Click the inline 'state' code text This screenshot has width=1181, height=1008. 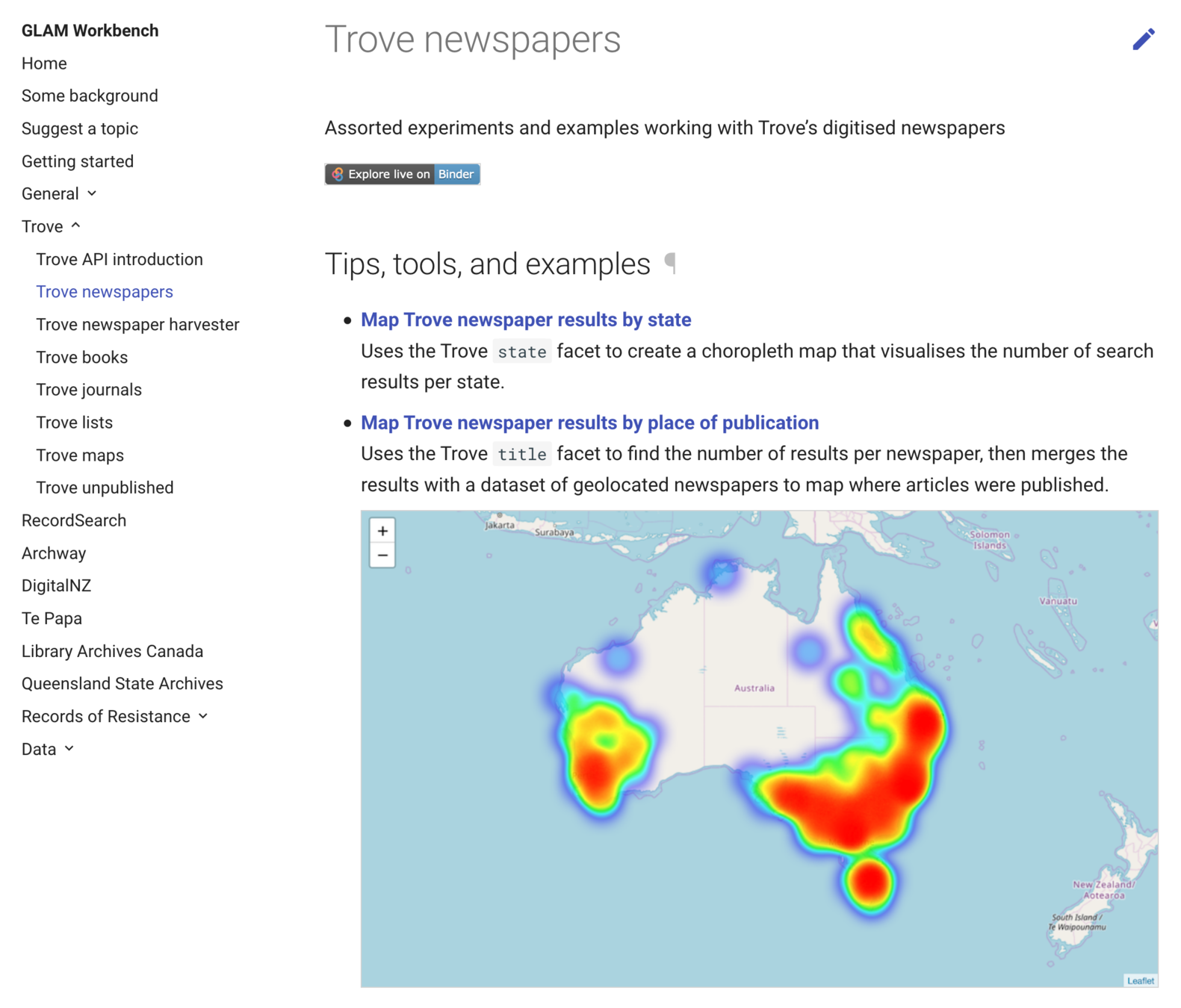pyautogui.click(x=522, y=352)
